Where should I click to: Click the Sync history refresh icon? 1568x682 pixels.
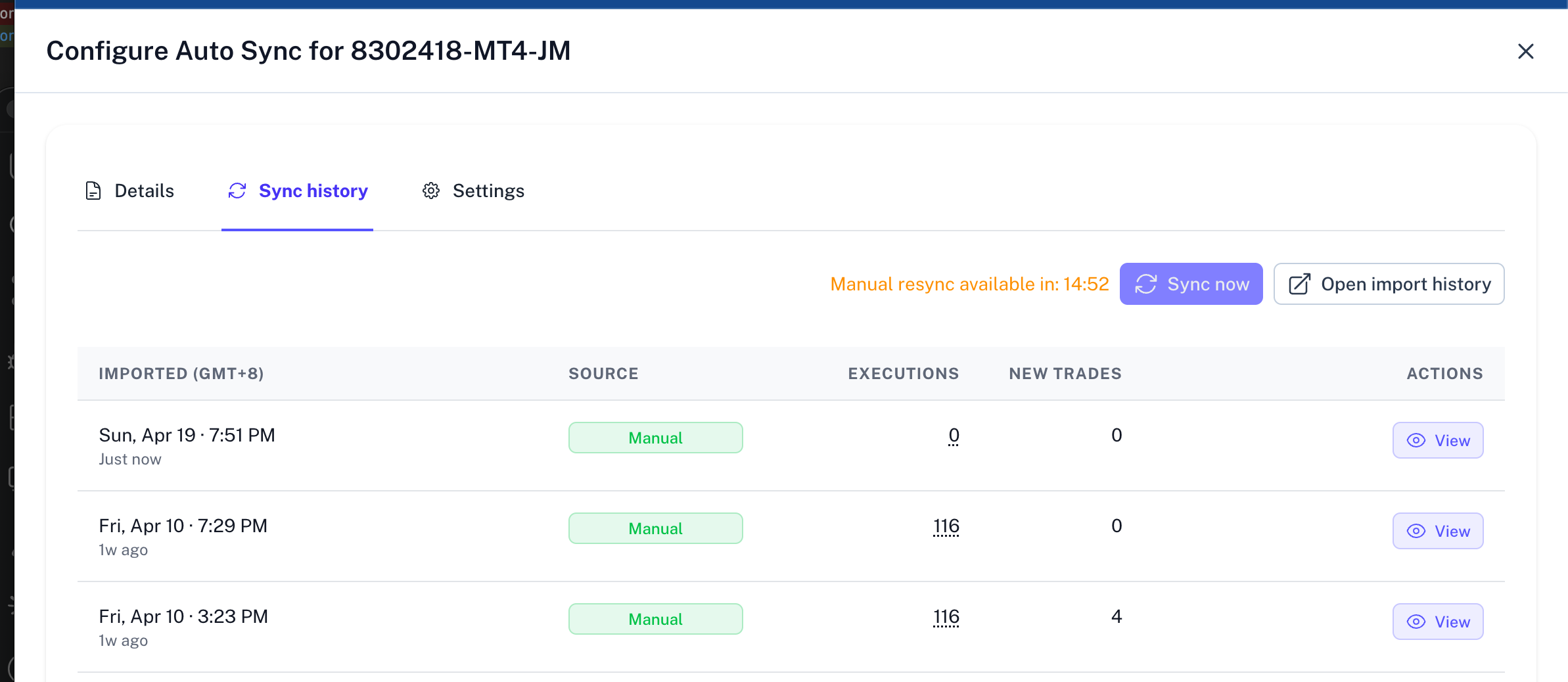[237, 191]
